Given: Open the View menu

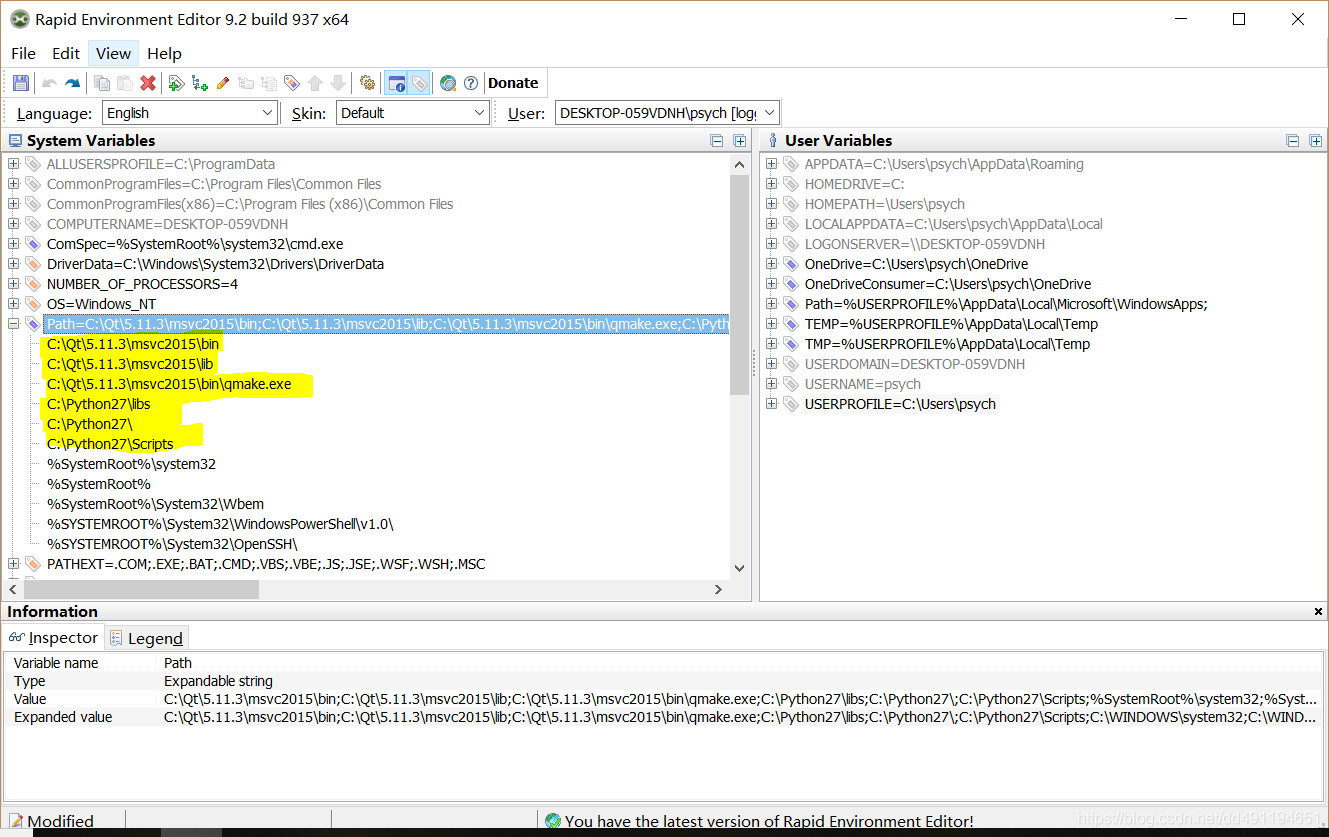Looking at the screenshot, I should click(113, 54).
